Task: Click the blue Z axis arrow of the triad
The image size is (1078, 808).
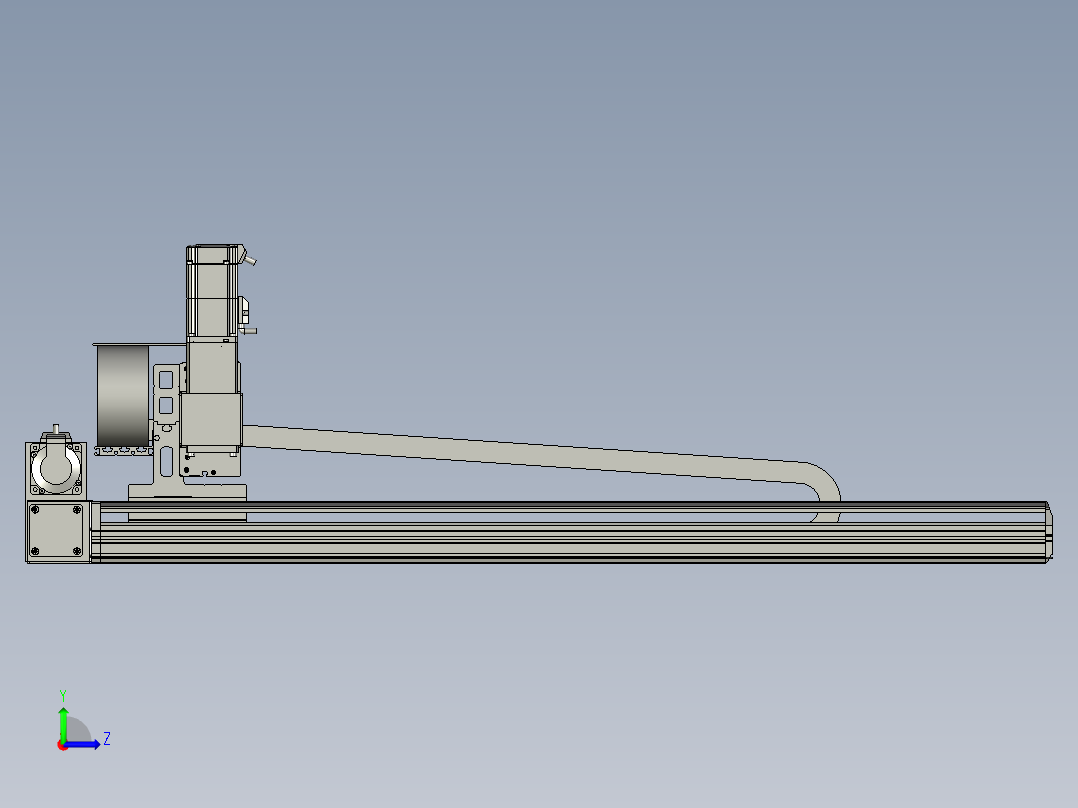Action: 84,744
